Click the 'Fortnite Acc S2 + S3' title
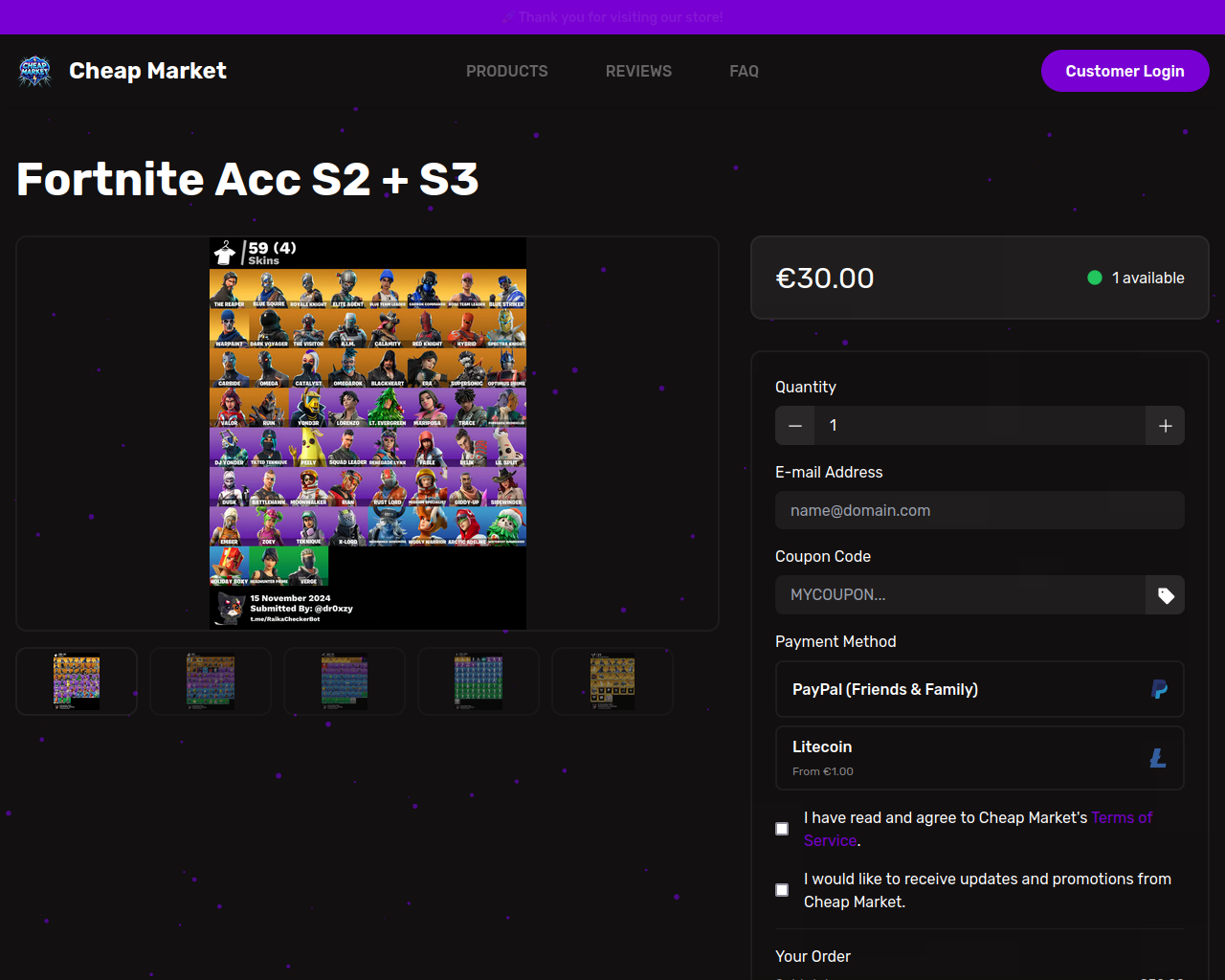Image resolution: width=1225 pixels, height=980 pixels. tap(248, 179)
